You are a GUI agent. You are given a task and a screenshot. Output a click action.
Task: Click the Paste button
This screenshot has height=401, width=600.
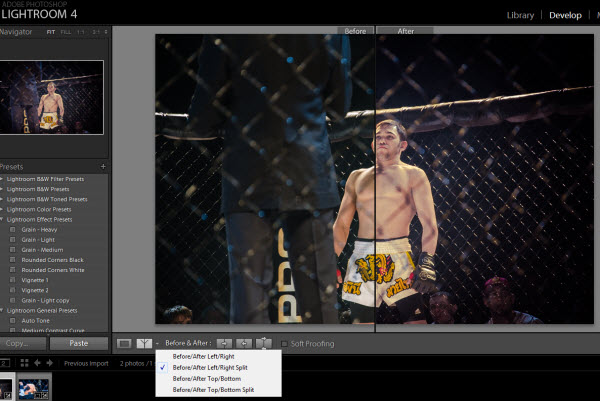coord(78,343)
